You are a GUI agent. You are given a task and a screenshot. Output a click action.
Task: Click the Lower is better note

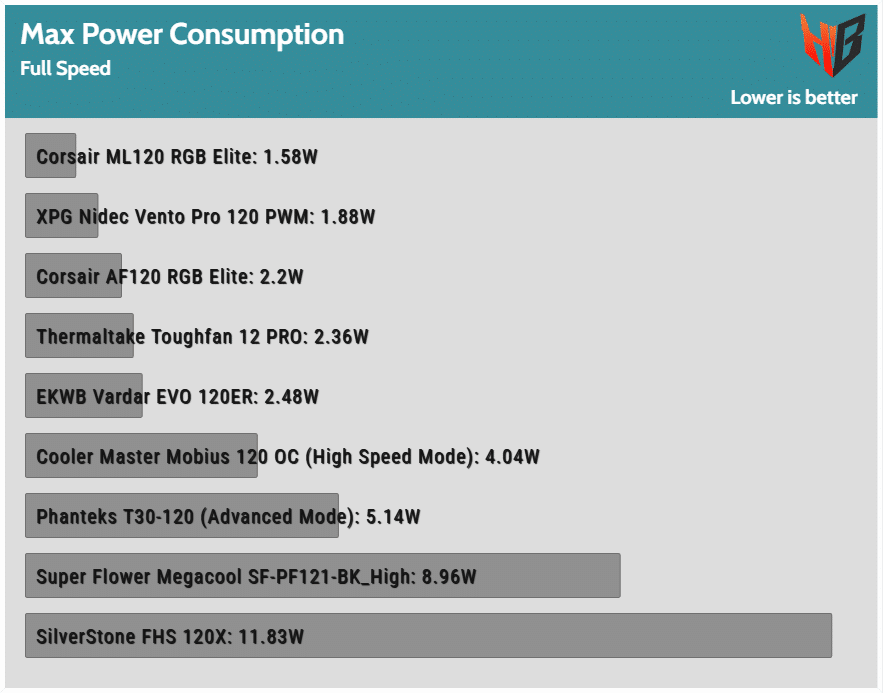click(793, 97)
